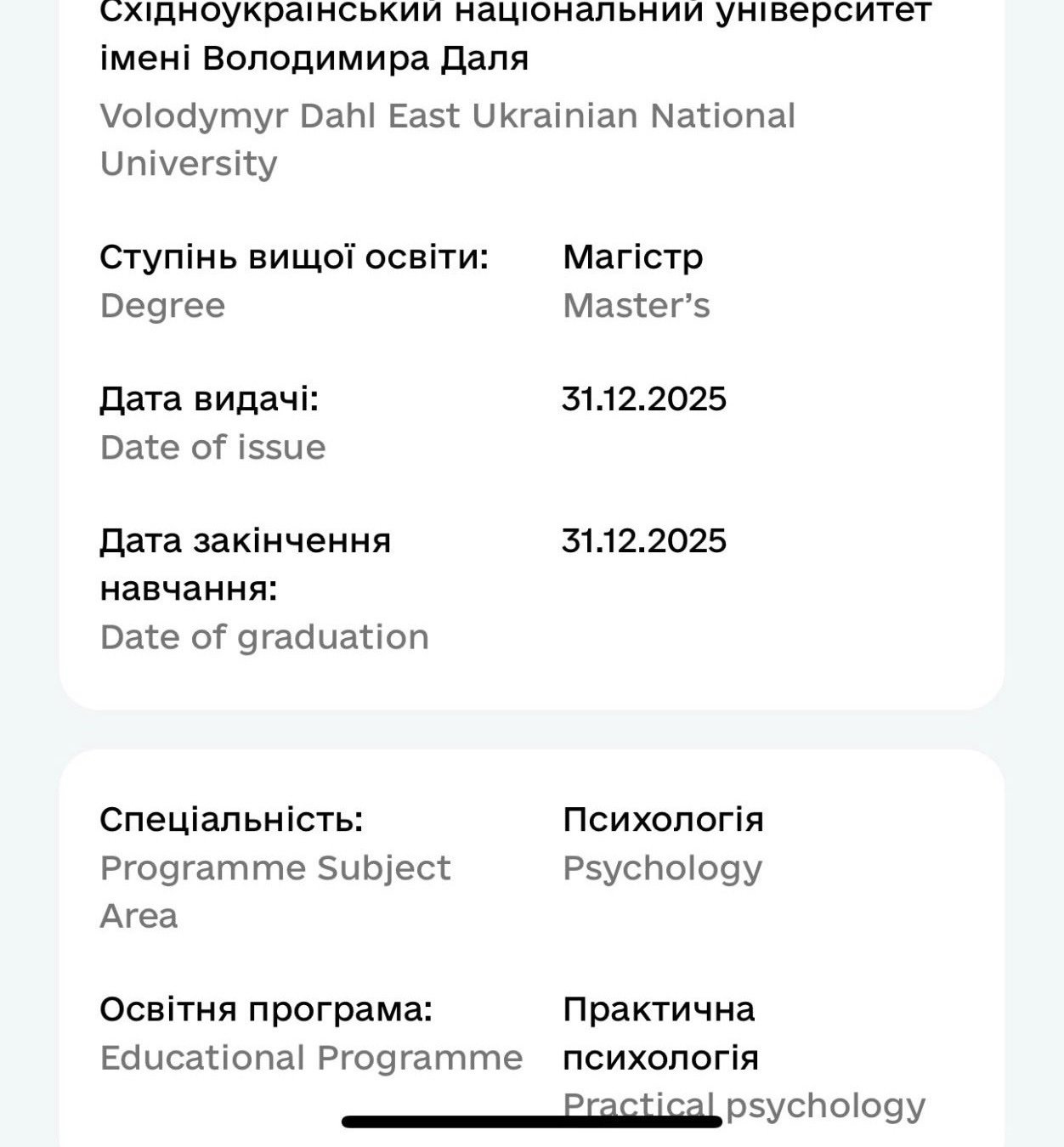Tap the home indicator bar at bottom
The image size is (1064, 1147).
click(532, 1122)
